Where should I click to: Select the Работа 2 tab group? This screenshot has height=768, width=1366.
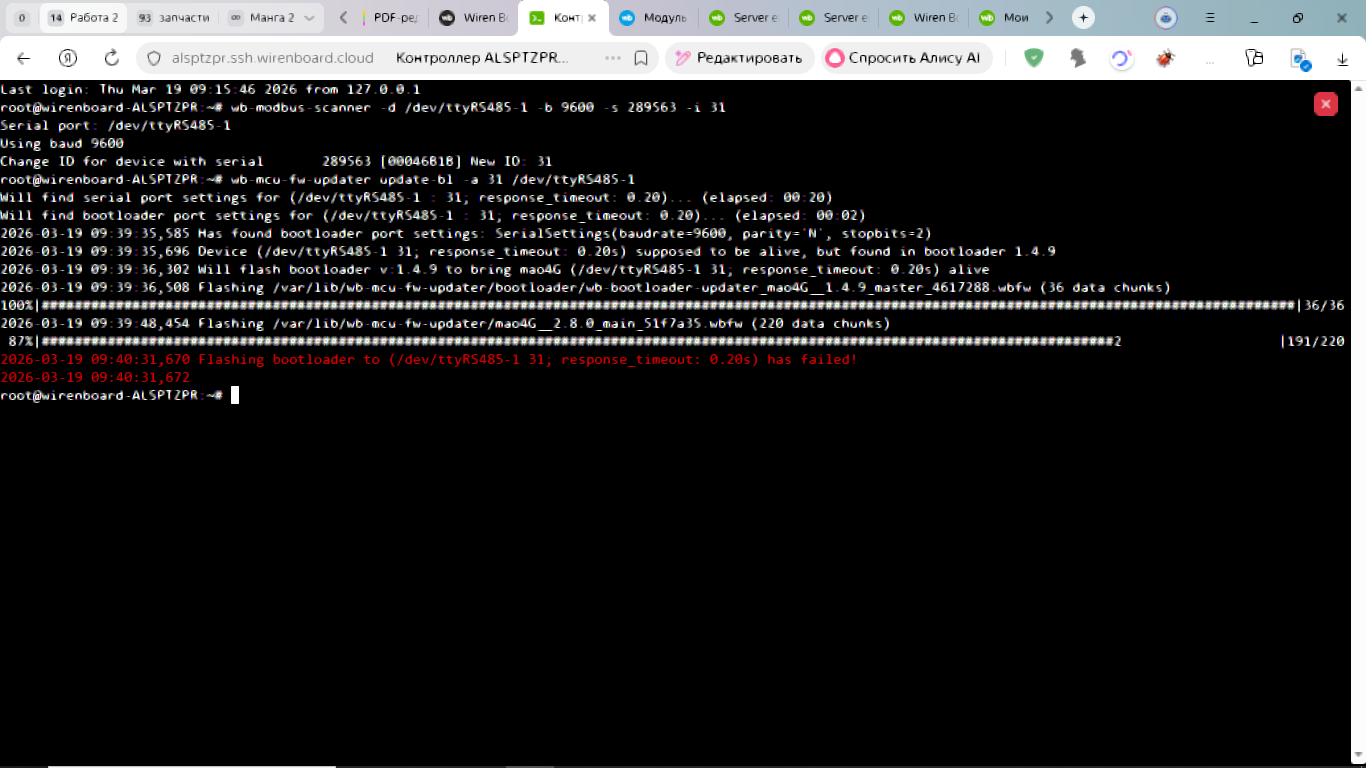coord(84,18)
